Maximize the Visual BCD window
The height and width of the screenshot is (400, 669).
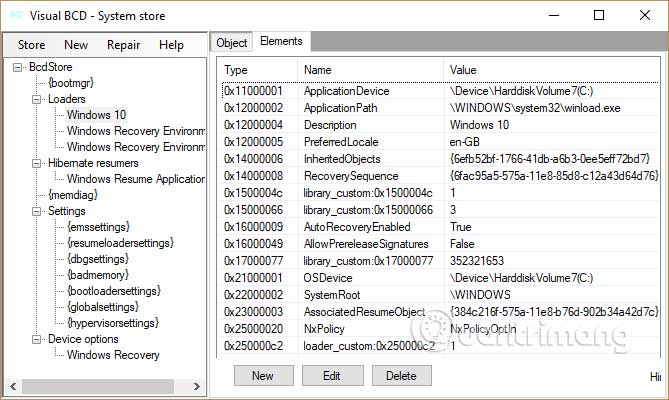click(x=598, y=15)
